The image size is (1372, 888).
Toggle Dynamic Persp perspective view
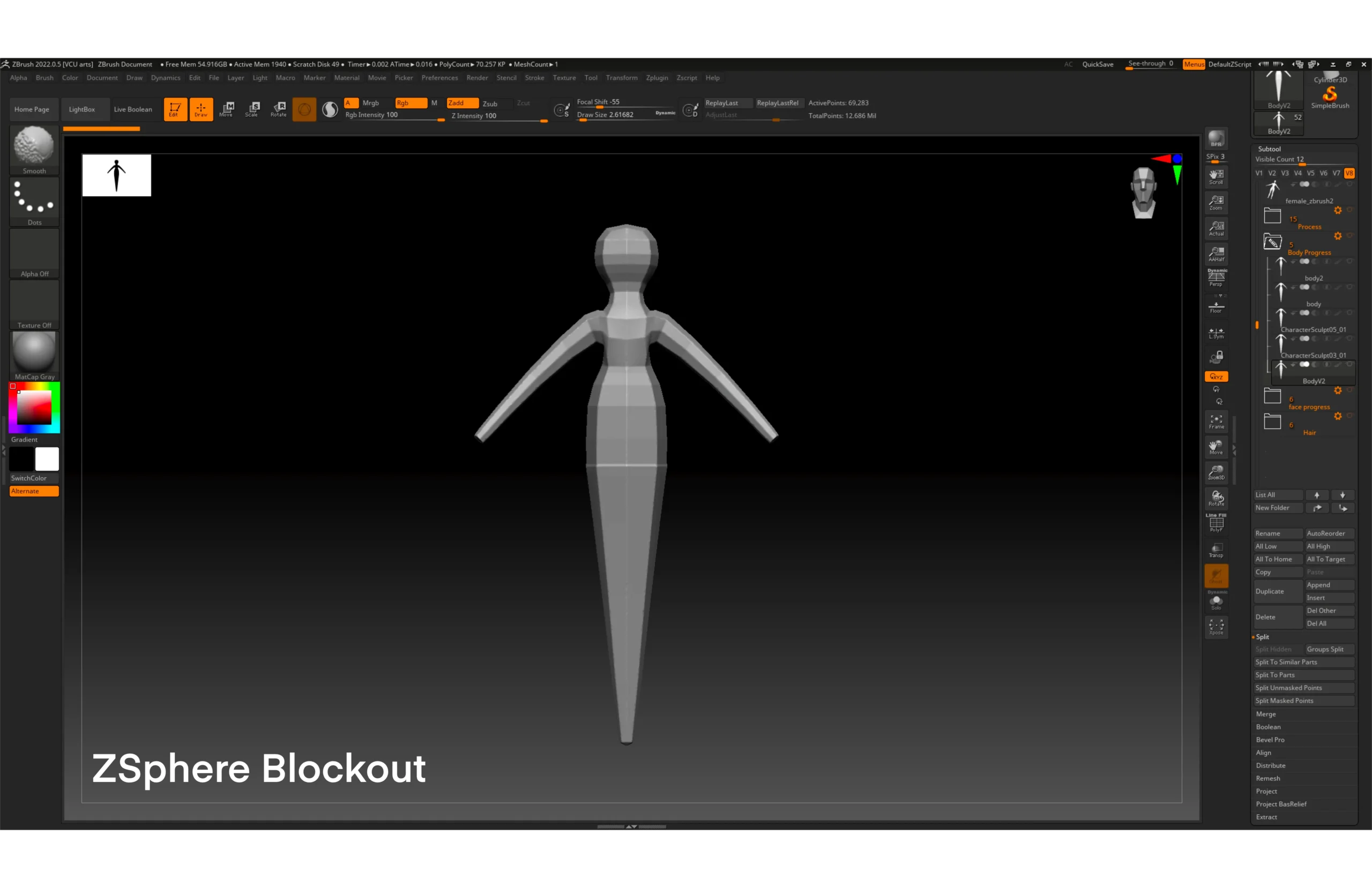[x=1216, y=279]
